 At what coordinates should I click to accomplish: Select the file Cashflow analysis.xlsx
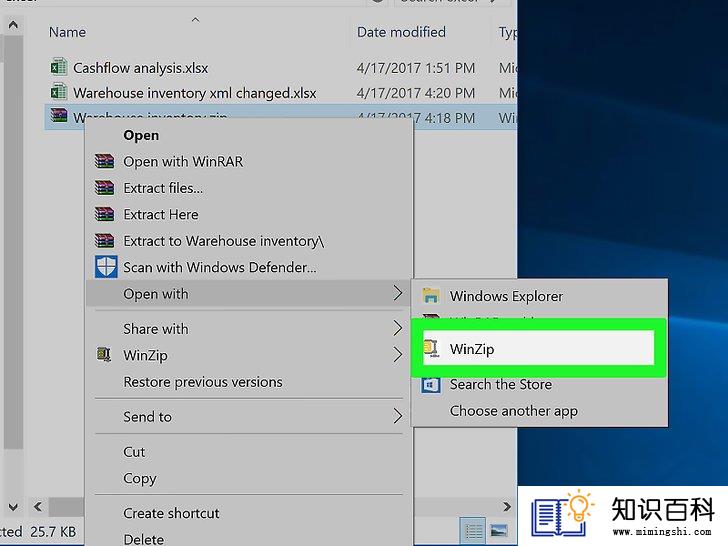[141, 68]
